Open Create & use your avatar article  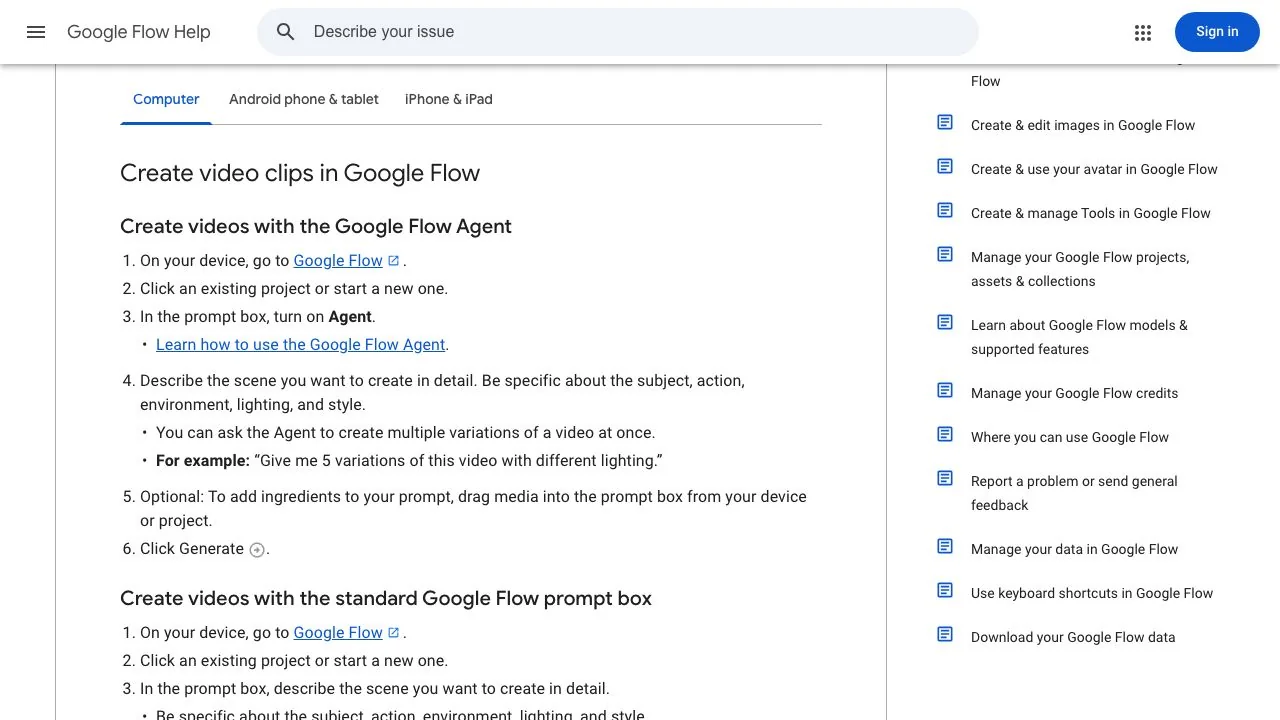(1094, 169)
